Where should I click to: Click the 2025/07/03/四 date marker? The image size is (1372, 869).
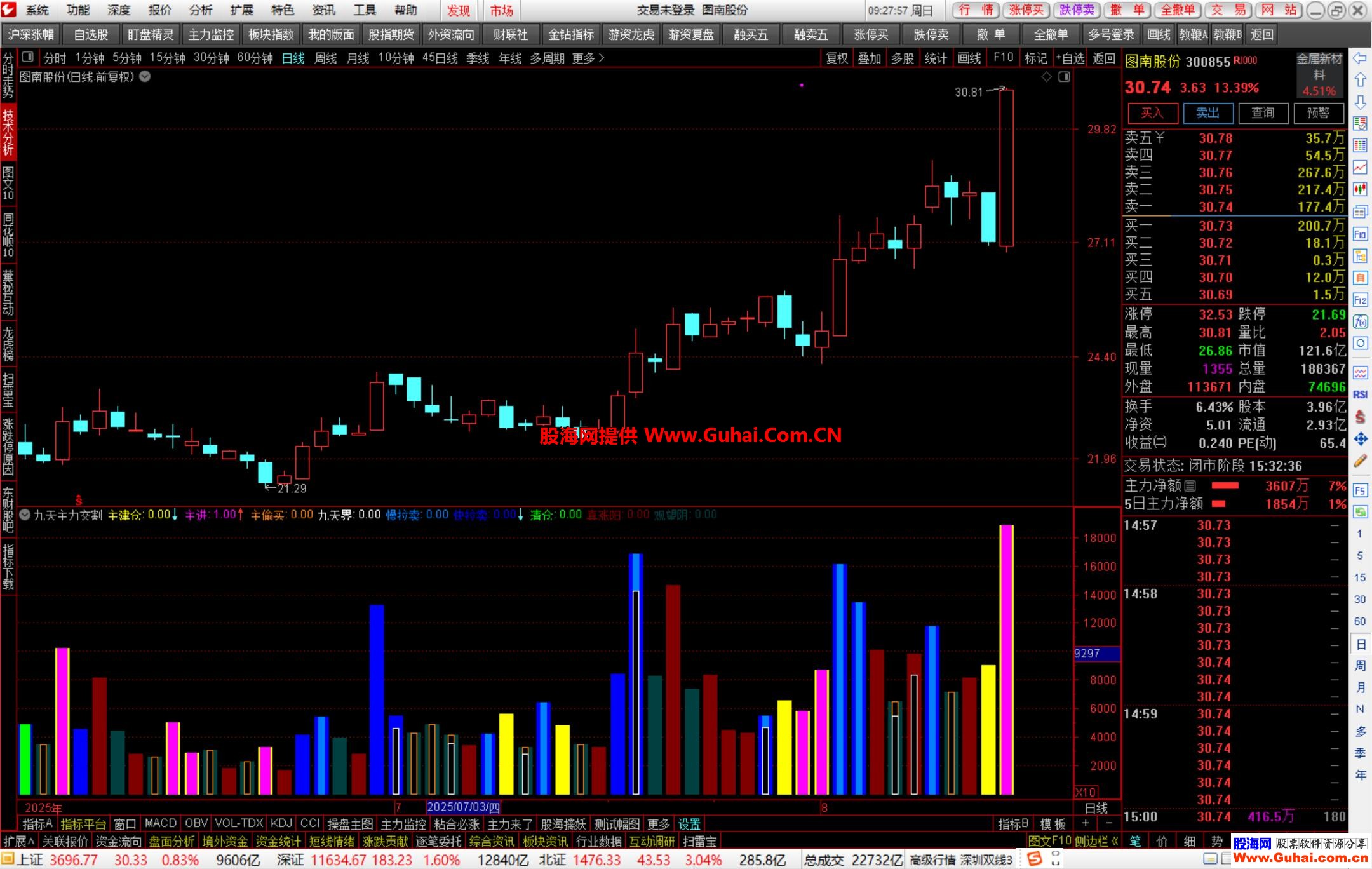coord(463,807)
